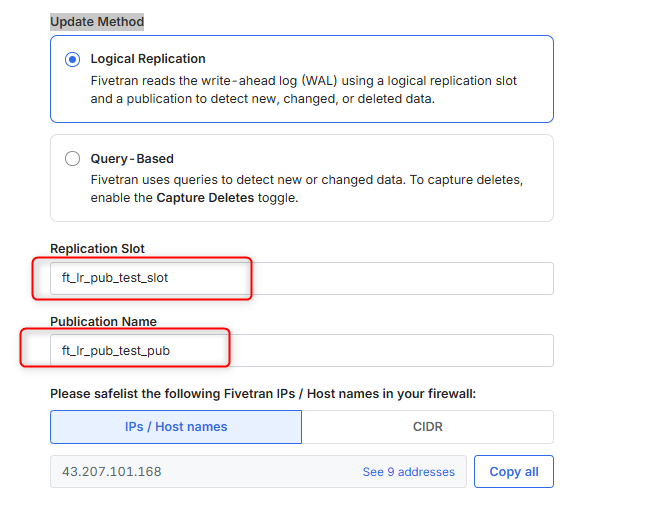Click the 43.207.101.168 IP address text
This screenshot has height=529, width=661.
point(112,472)
